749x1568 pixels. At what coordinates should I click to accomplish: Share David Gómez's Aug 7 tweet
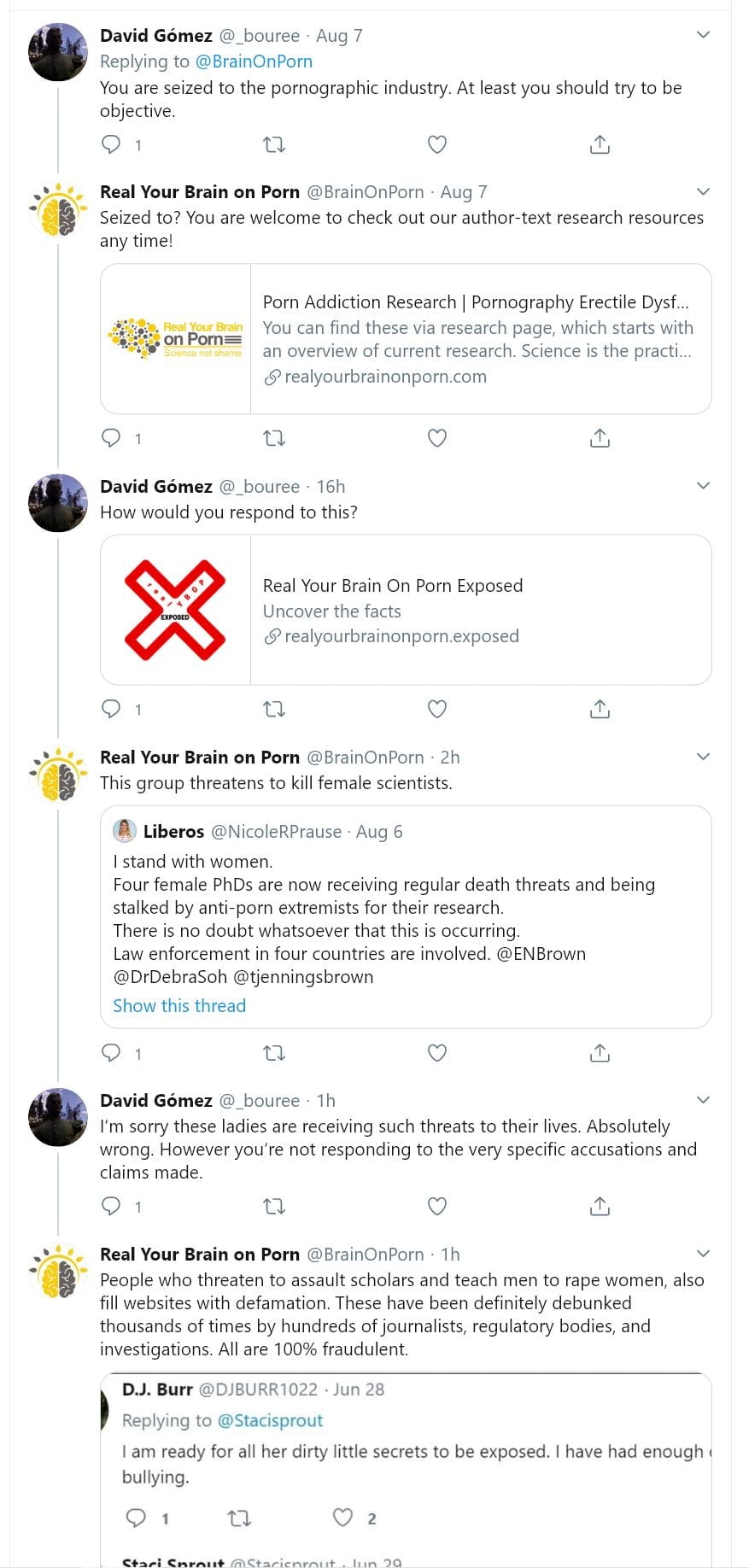tap(600, 144)
